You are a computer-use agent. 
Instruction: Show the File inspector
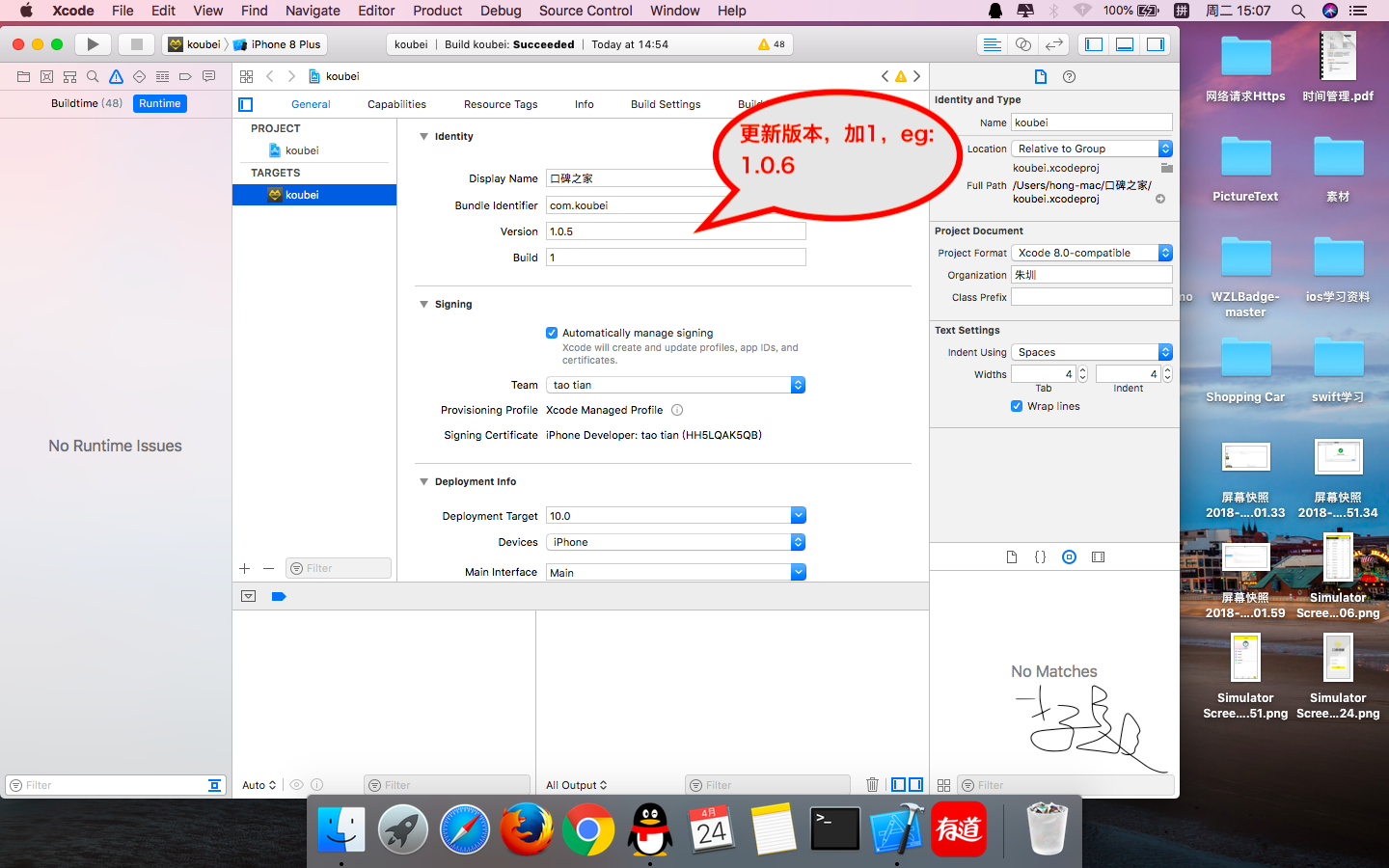click(x=1040, y=76)
